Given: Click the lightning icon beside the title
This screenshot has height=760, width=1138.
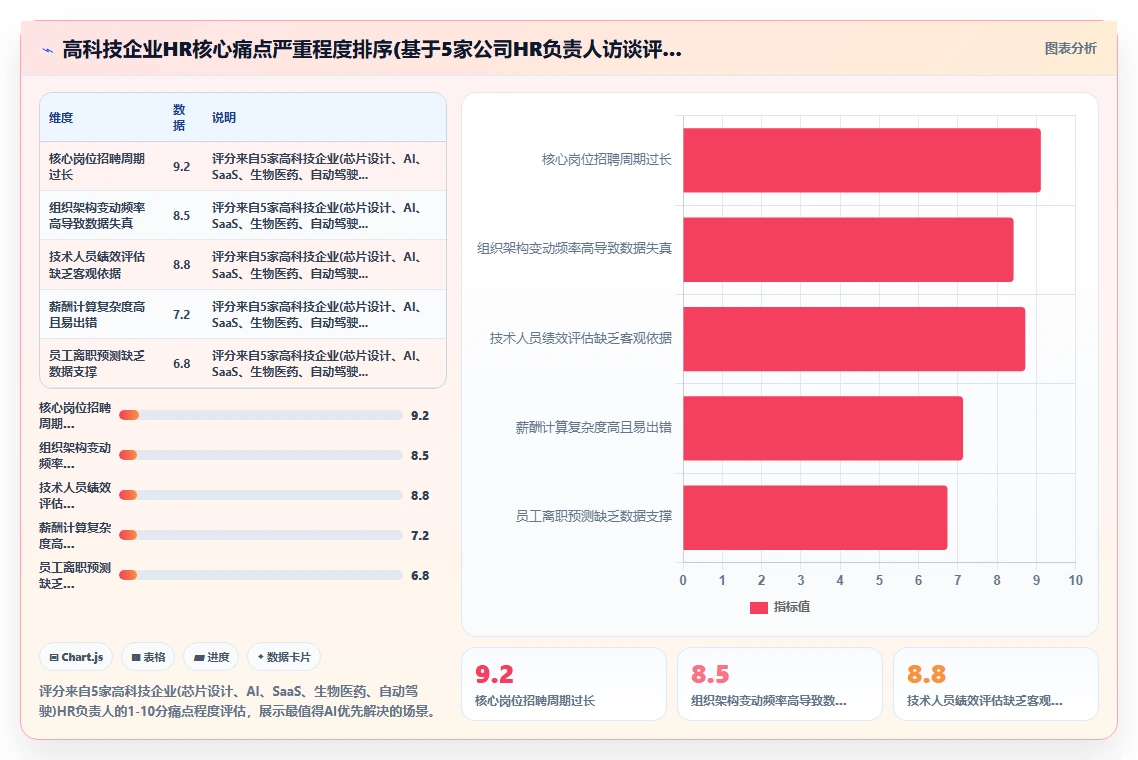Looking at the screenshot, I should 47,50.
